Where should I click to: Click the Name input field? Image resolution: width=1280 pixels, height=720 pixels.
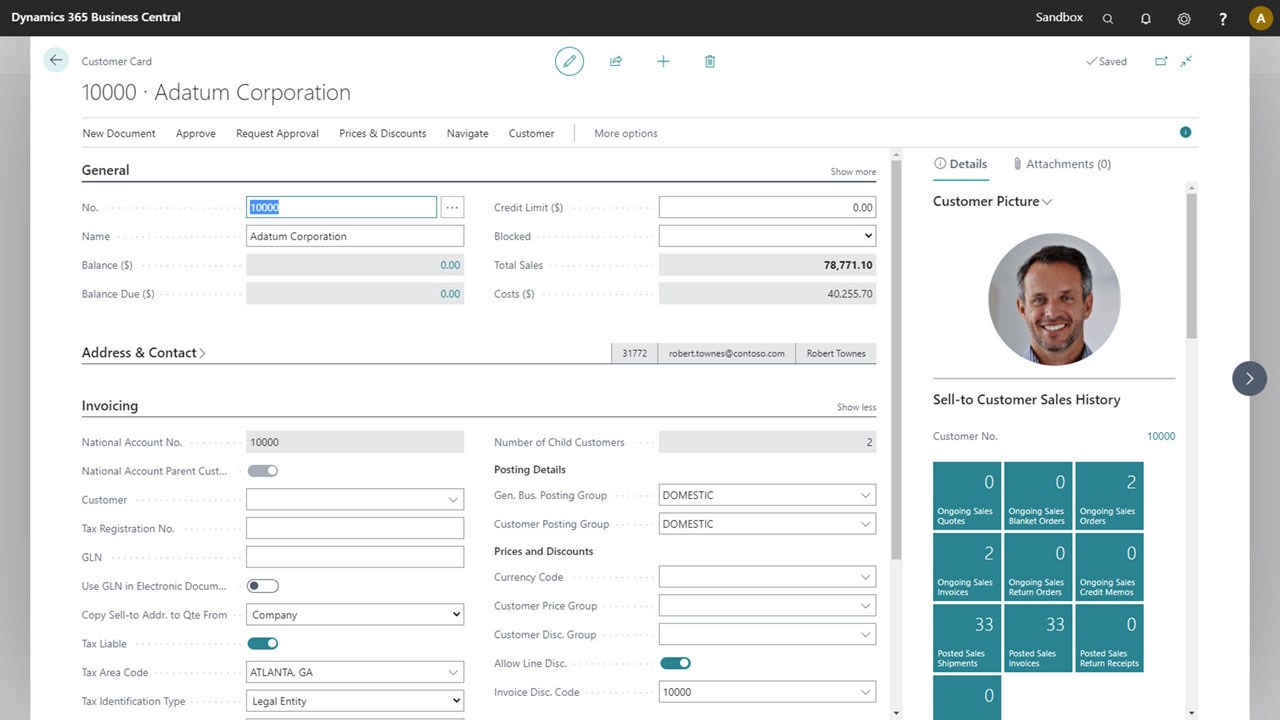[355, 236]
